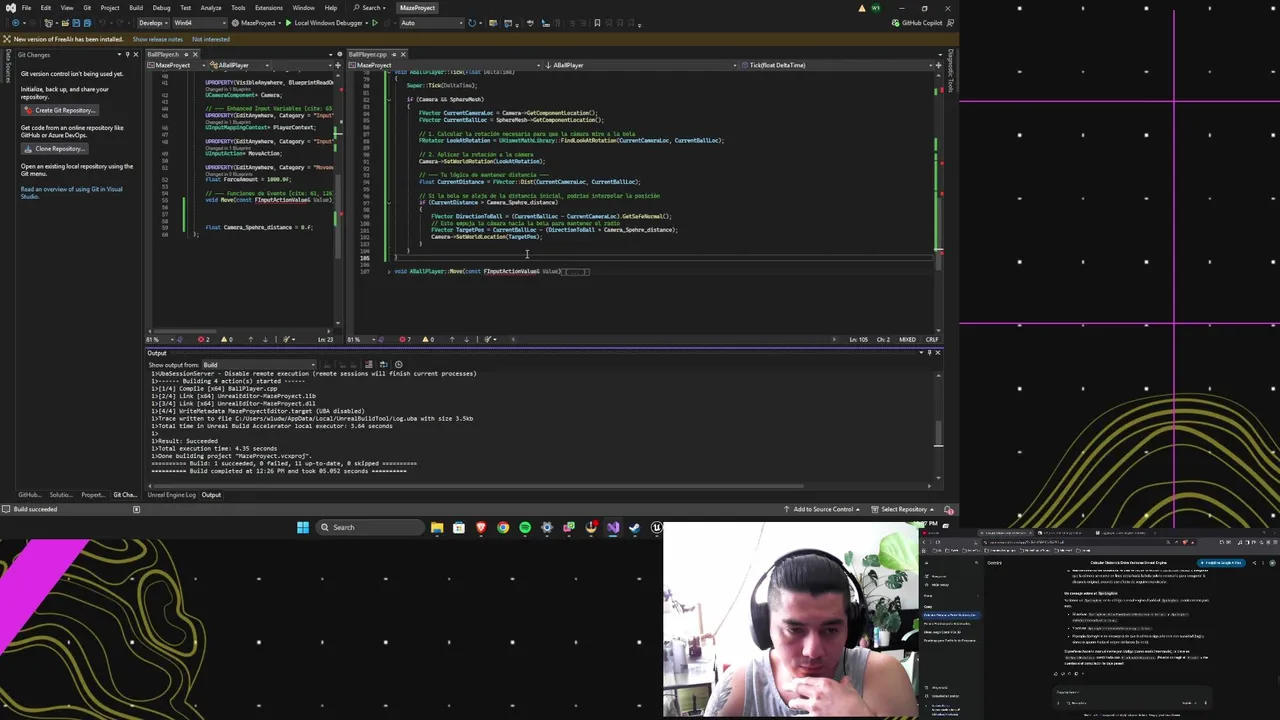This screenshot has height=720, width=1280.
Task: Open the Tick(float DeltaTime) member dropdown
Action: pos(840,65)
